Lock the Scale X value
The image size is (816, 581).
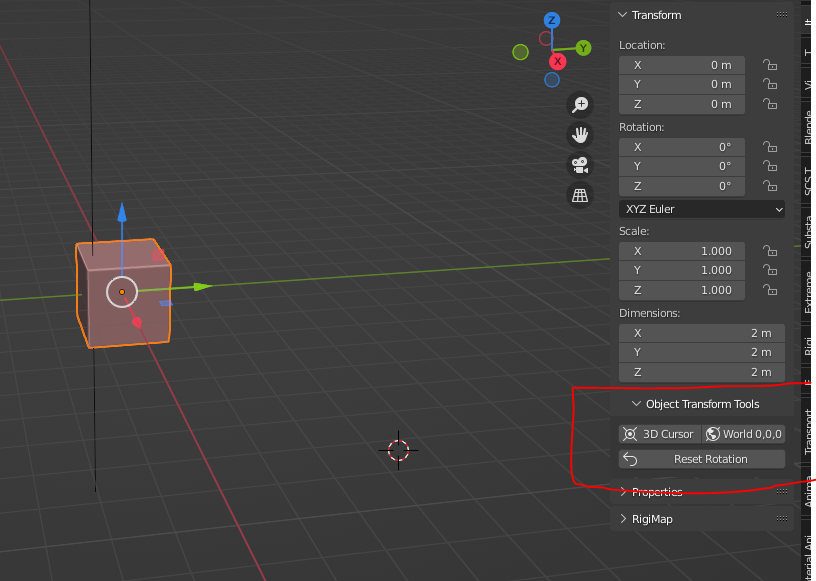click(770, 251)
